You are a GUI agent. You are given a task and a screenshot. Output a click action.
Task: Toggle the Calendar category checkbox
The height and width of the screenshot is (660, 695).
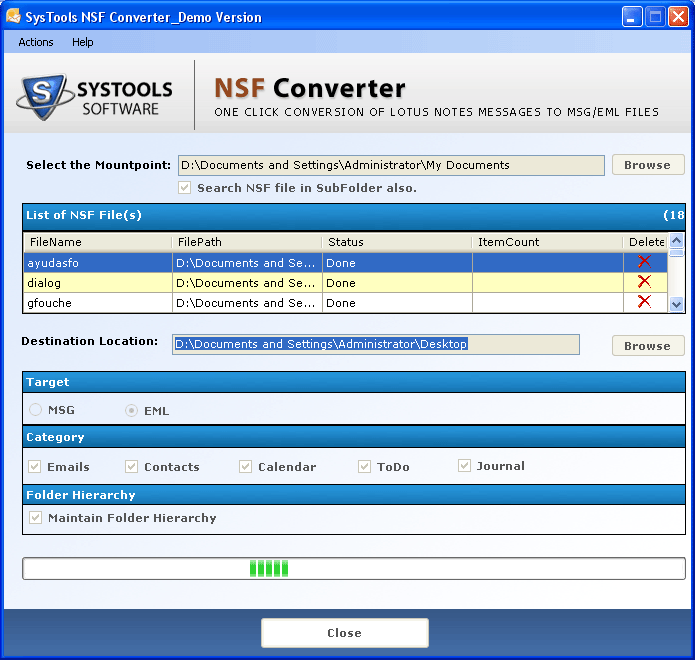[245, 466]
